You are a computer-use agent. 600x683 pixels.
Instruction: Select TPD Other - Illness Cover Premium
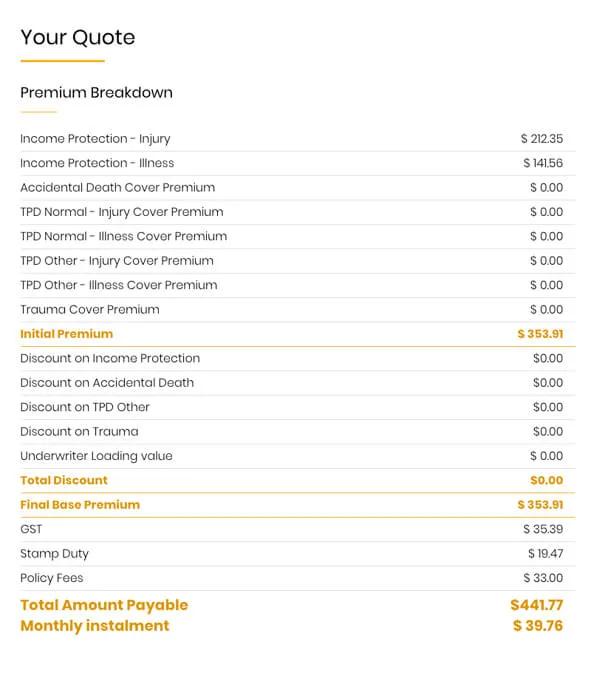[118, 285]
